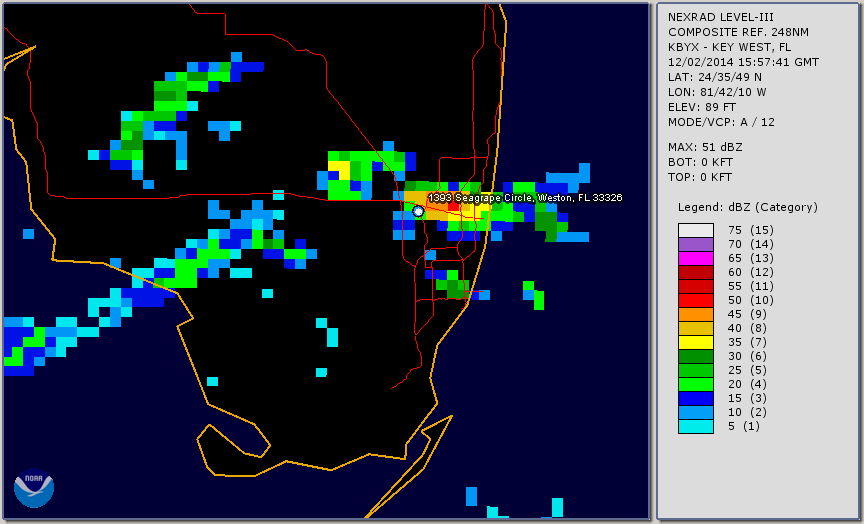Select the 35 dBZ yellow legend swatch

point(695,343)
